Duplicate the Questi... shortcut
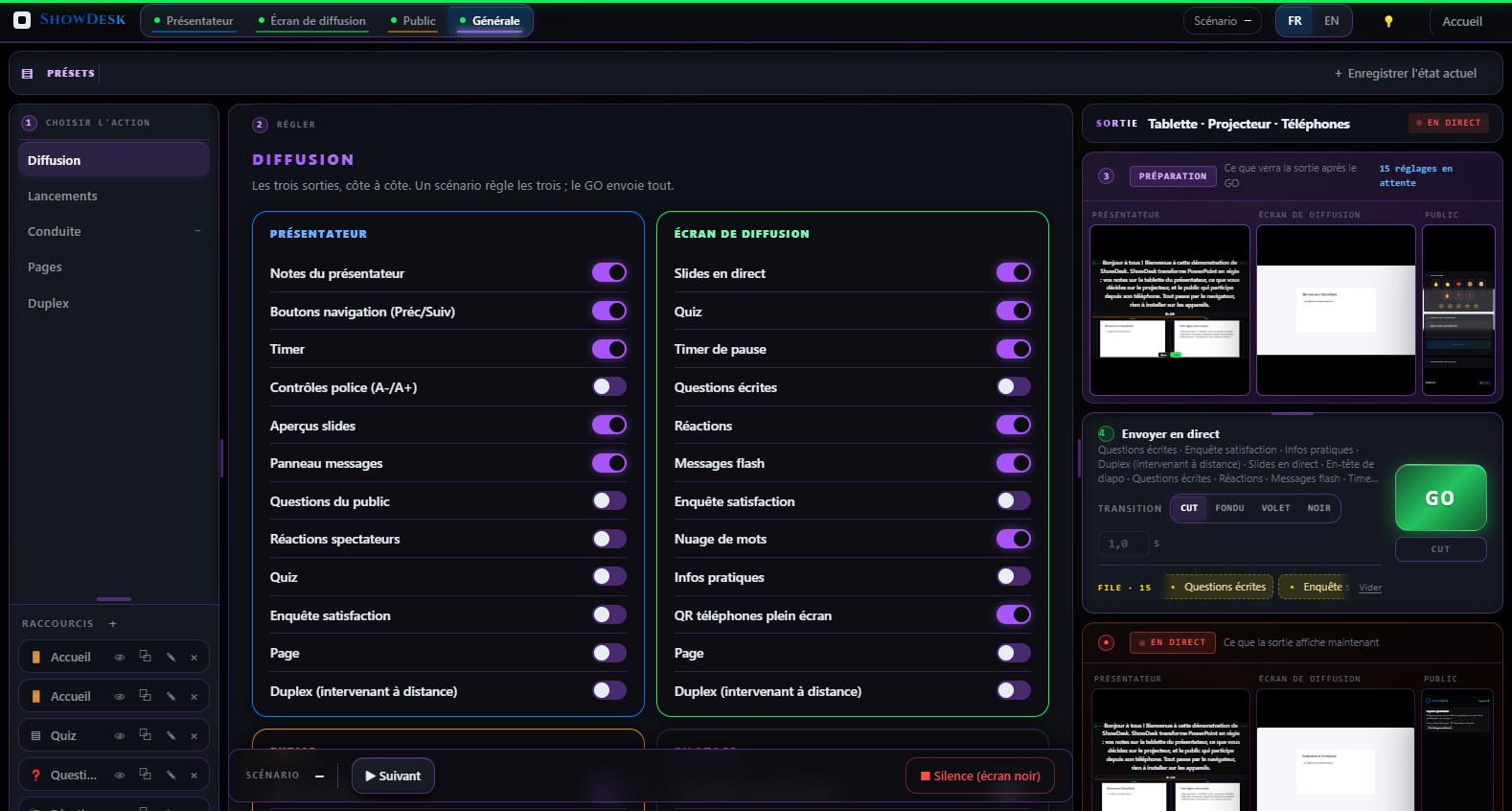 click(x=146, y=775)
